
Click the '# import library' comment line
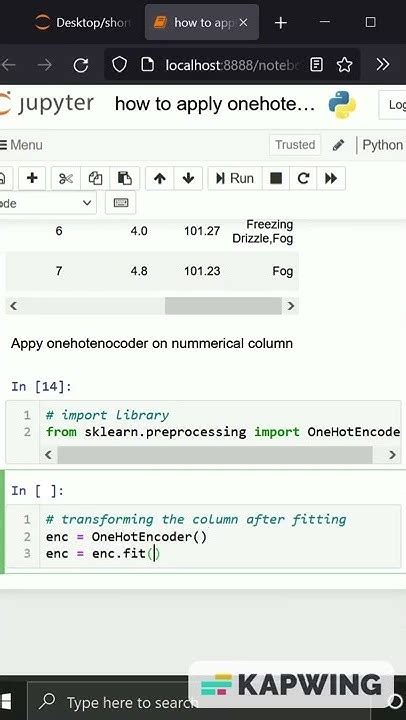[x=107, y=415]
